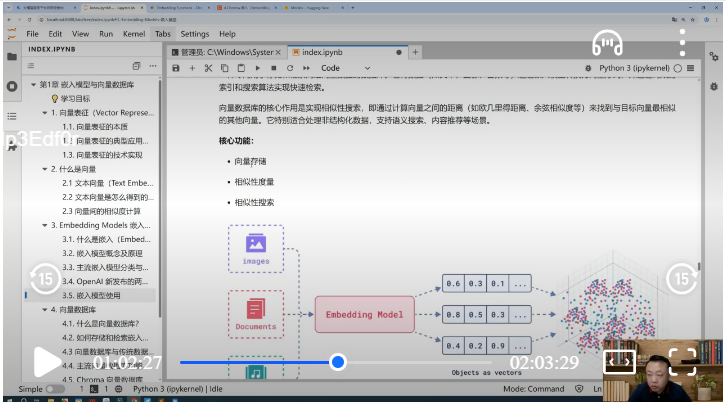
Task: Run the selected cell with play icon
Action: [258, 68]
